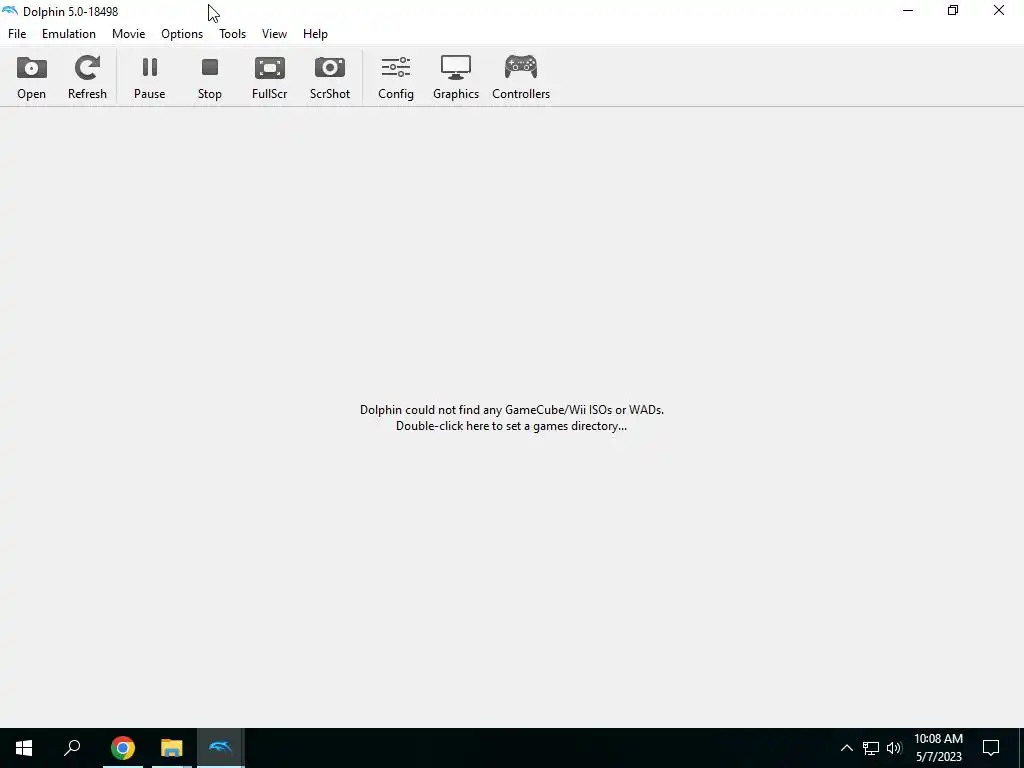Screen dimensions: 1024x768
Task: Restore down the Dolphin window
Action: (x=953, y=11)
